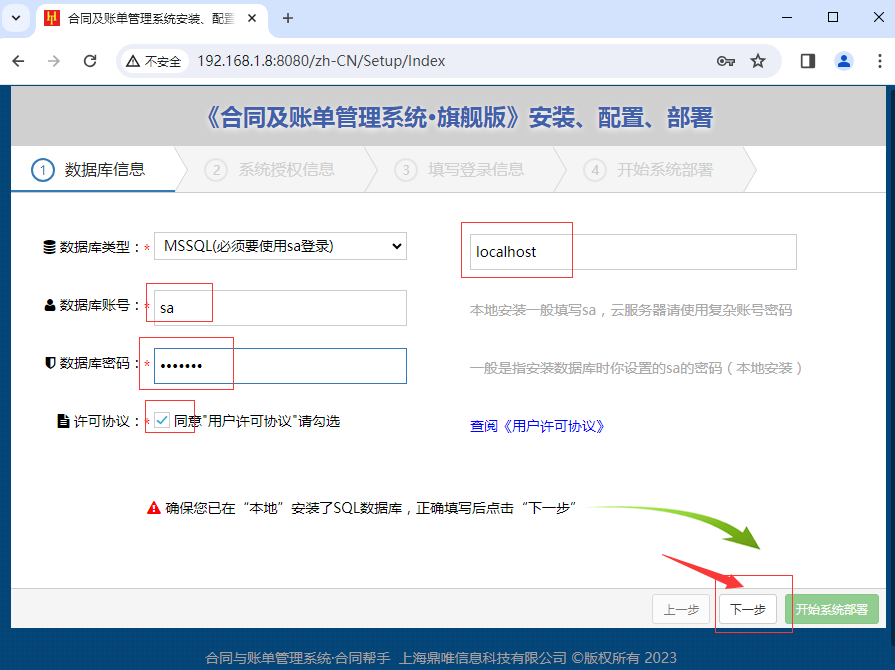Click the browser back arrow
Viewport: 895px width, 670px height.
pyautogui.click(x=18, y=60)
